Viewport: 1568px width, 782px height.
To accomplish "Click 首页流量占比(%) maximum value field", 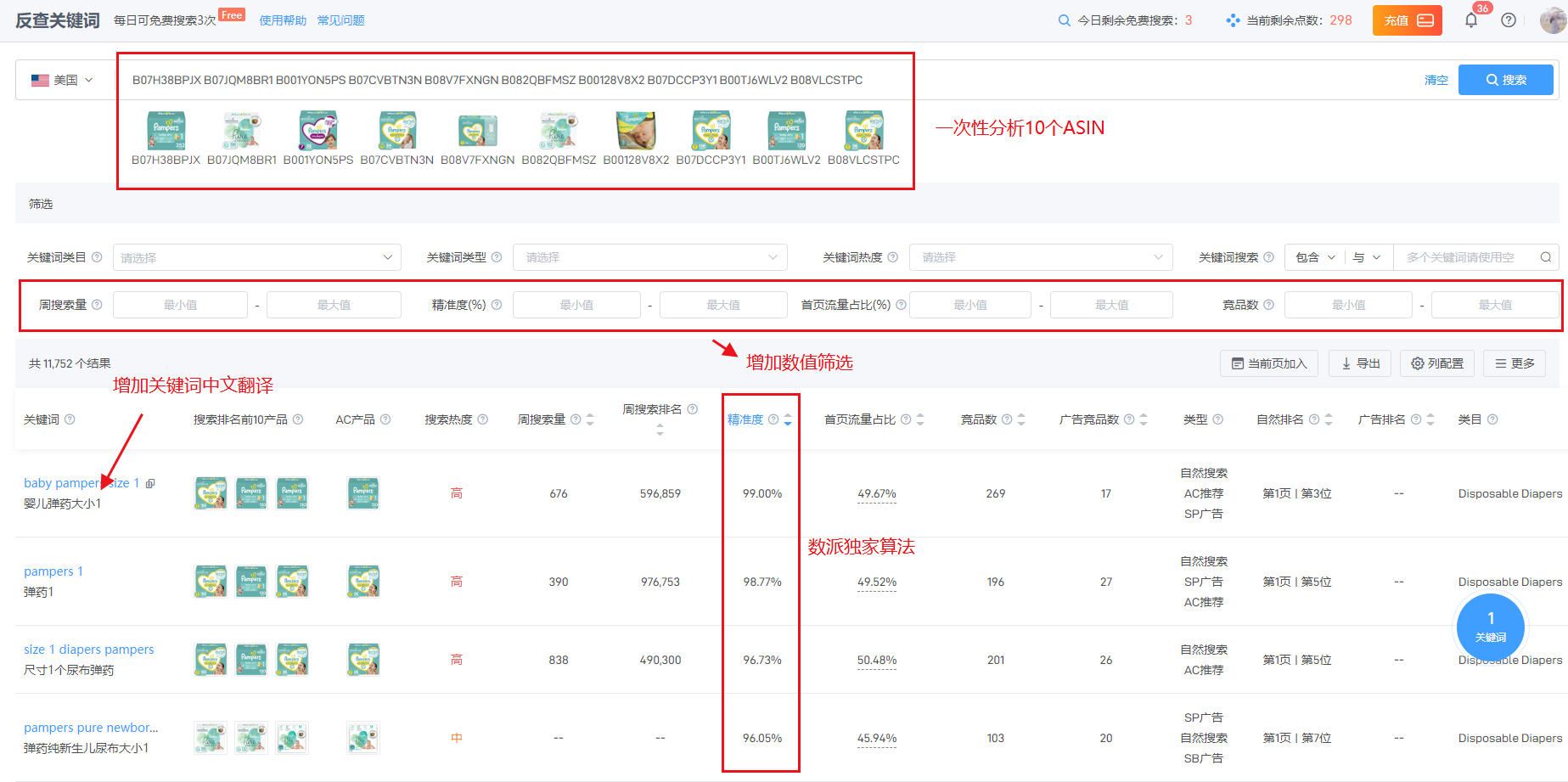I will point(1111,305).
